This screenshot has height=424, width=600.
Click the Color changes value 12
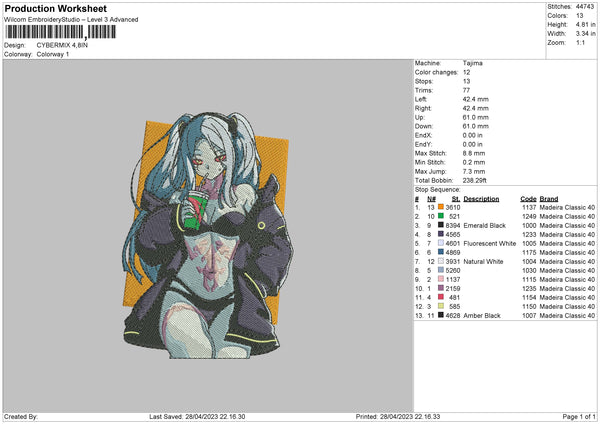[x=466, y=72]
